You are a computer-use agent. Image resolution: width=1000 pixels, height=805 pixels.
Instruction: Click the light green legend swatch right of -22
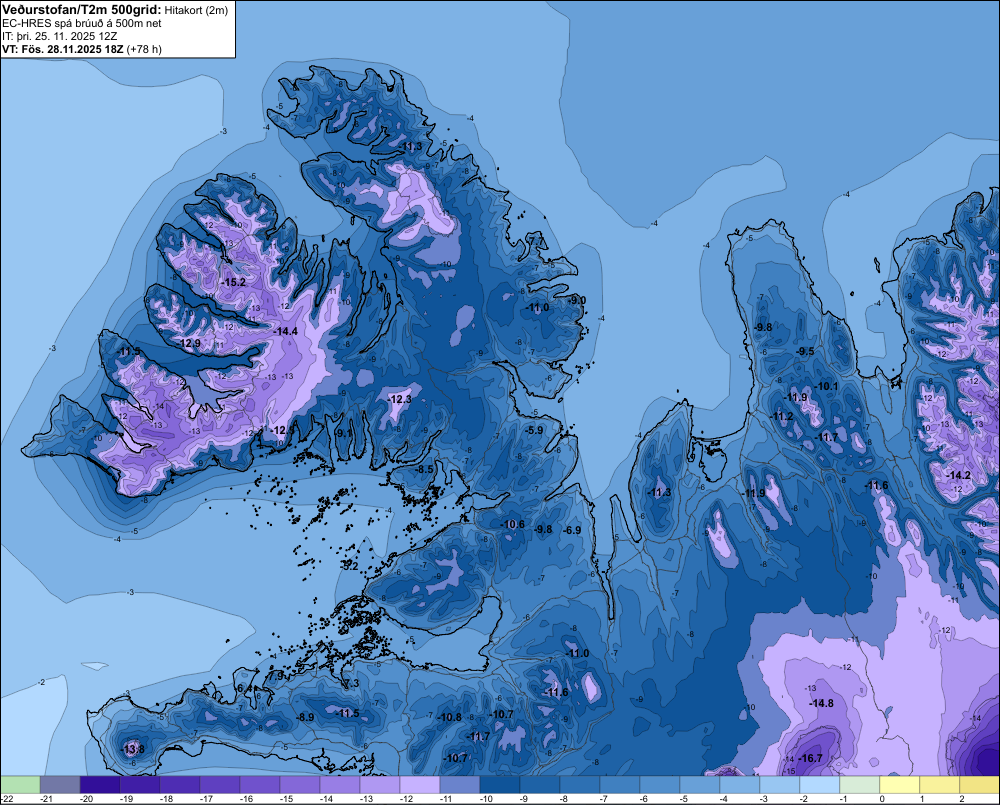[20, 784]
